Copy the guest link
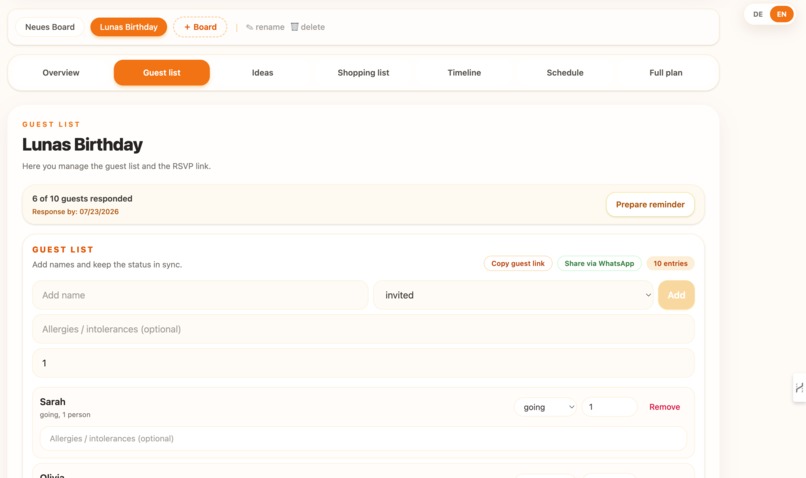 click(518, 263)
